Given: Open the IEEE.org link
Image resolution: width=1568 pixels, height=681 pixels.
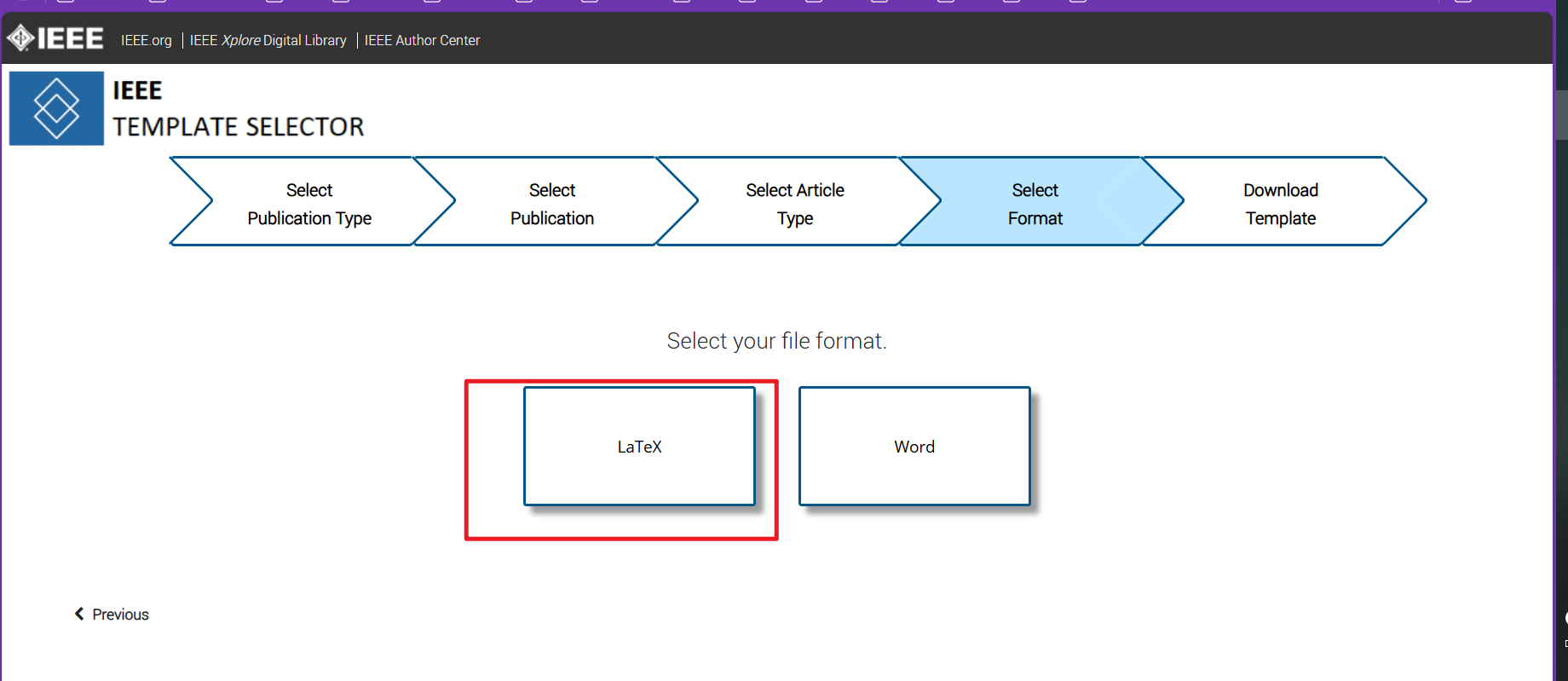Looking at the screenshot, I should 146,40.
